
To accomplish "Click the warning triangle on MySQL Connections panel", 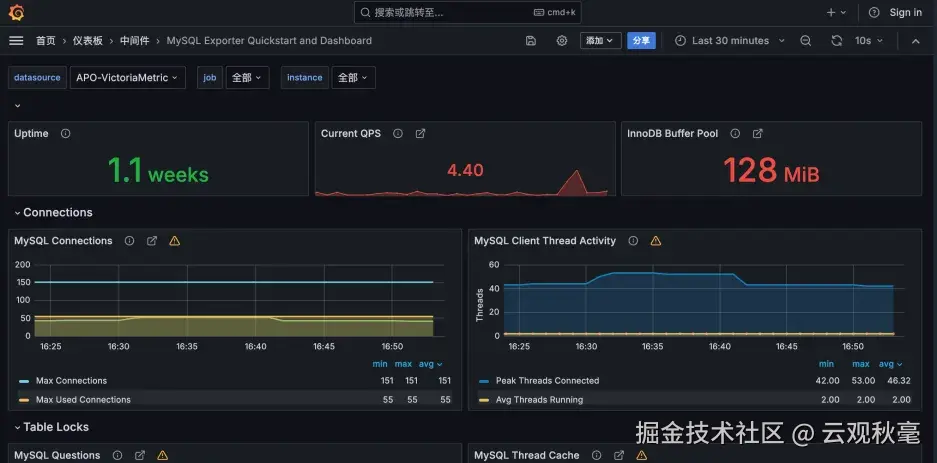I will (174, 241).
